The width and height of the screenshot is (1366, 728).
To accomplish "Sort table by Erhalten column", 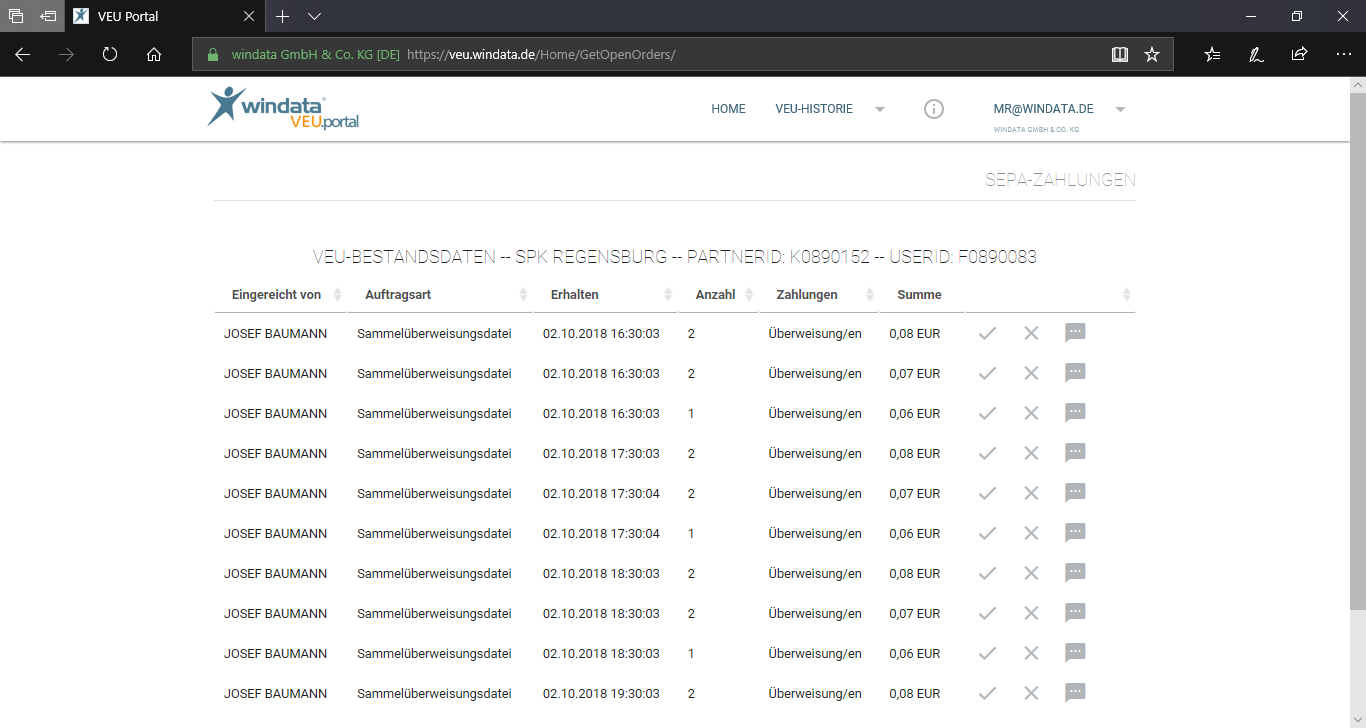I will click(606, 295).
